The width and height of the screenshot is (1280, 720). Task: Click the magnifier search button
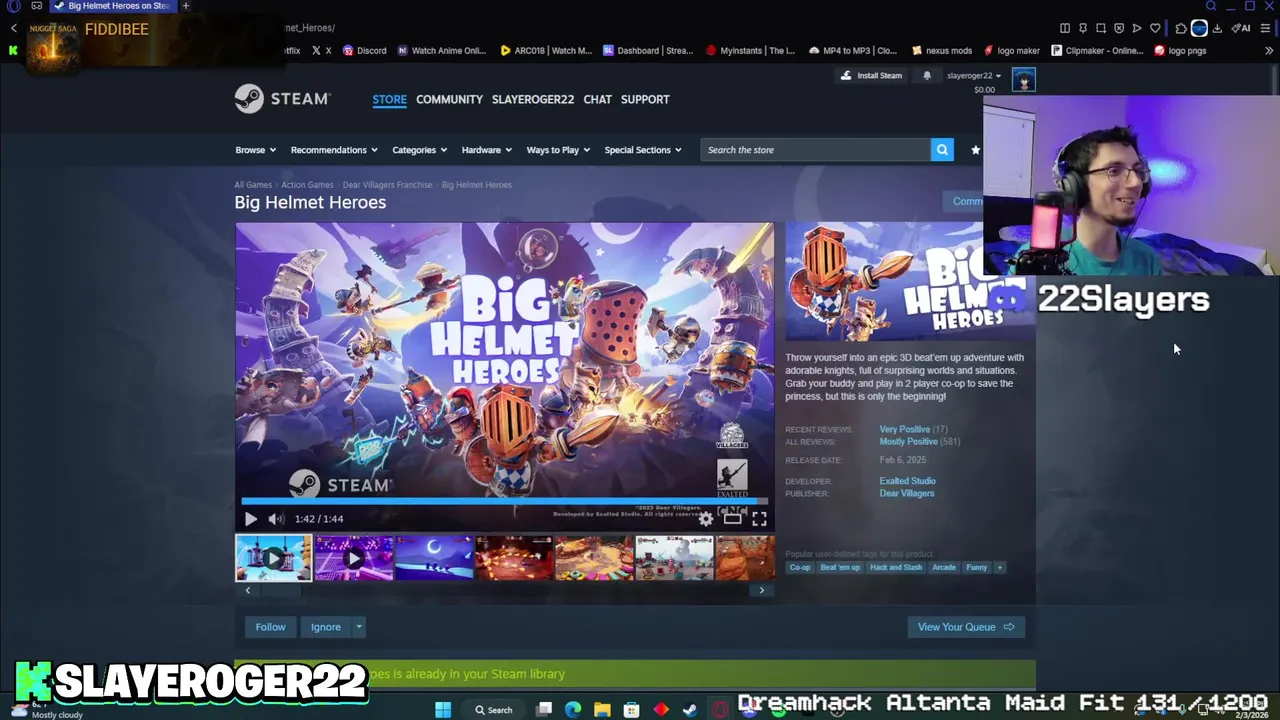(942, 150)
